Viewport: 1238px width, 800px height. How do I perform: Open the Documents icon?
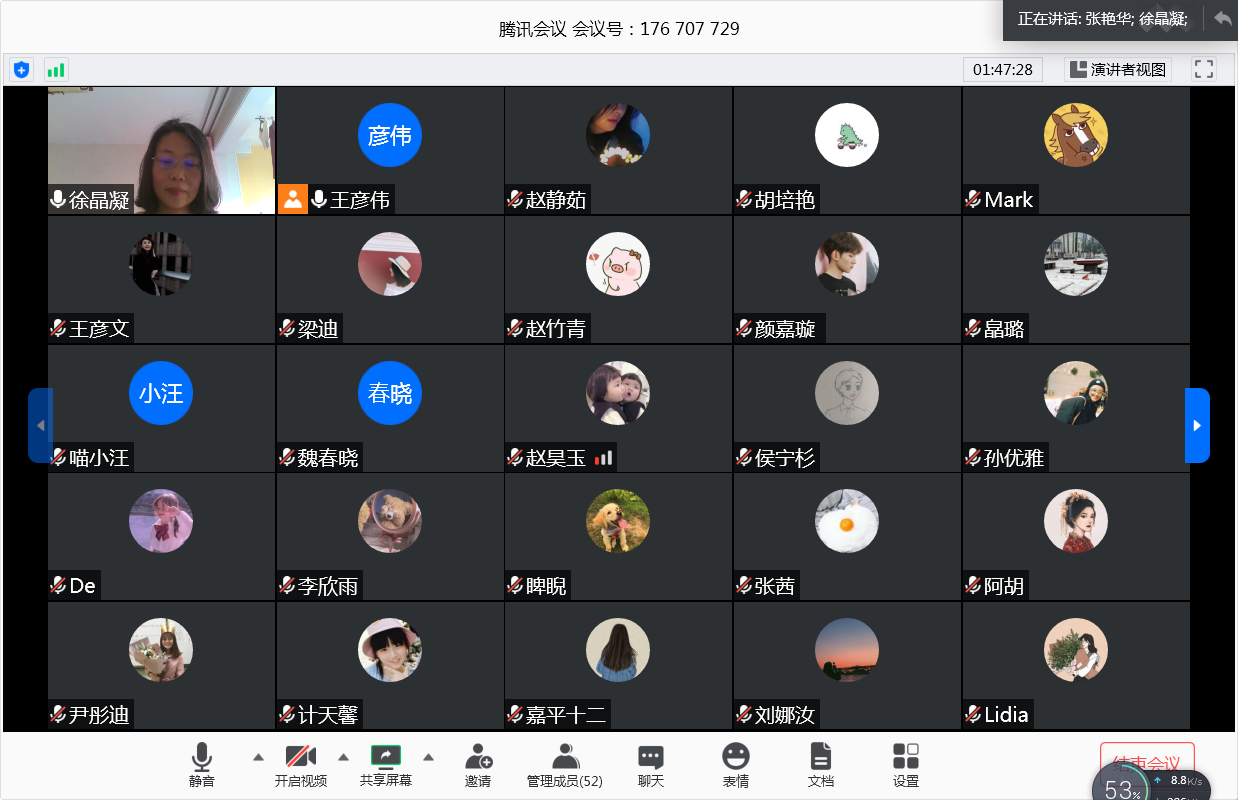(821, 765)
